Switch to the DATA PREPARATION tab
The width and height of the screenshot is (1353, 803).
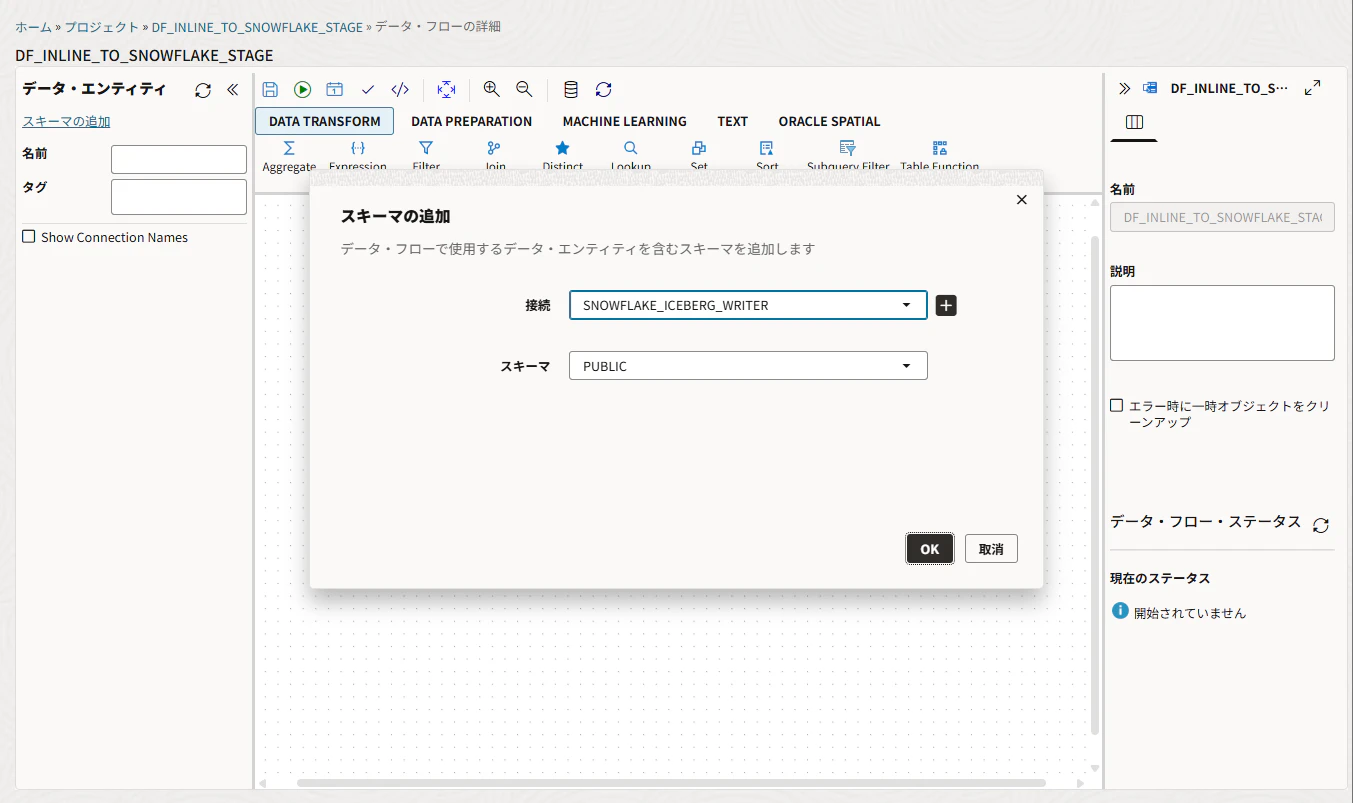pos(472,121)
